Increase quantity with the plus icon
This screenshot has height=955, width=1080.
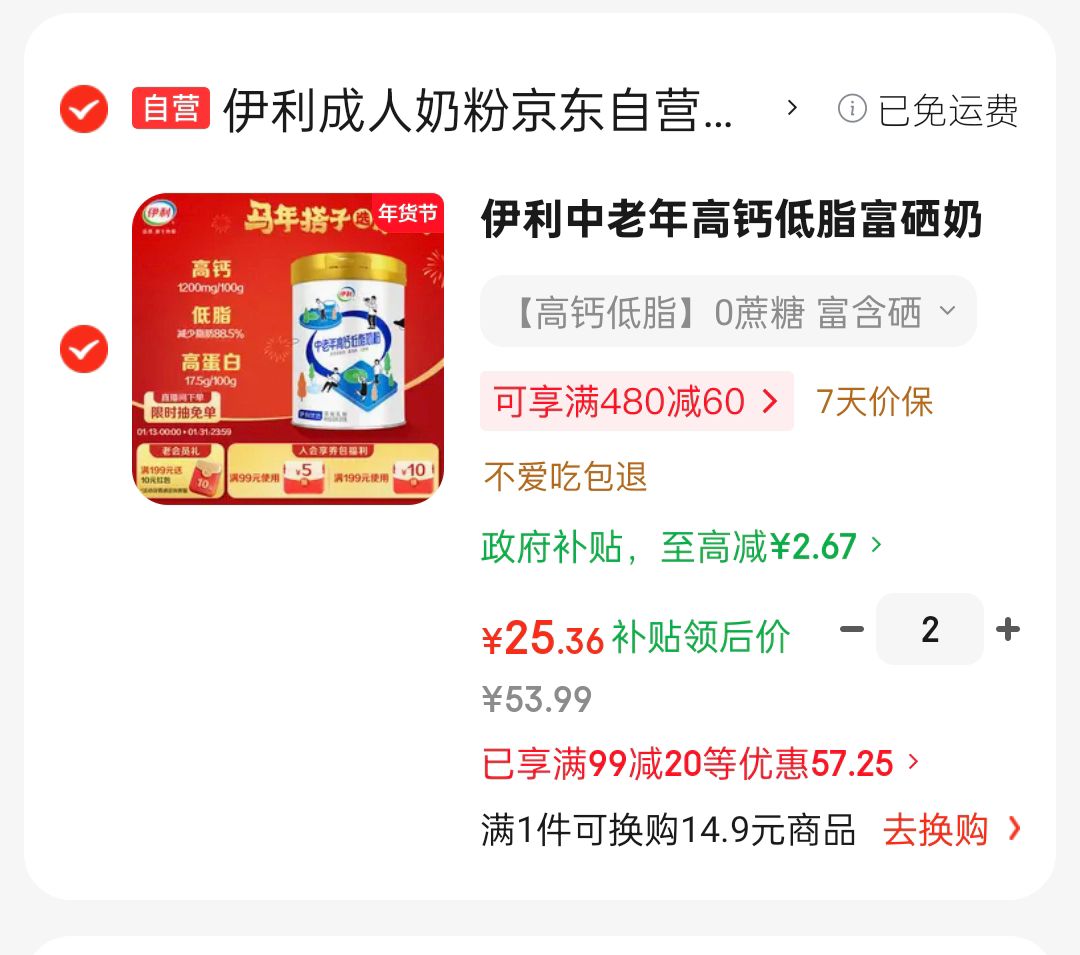(1008, 629)
